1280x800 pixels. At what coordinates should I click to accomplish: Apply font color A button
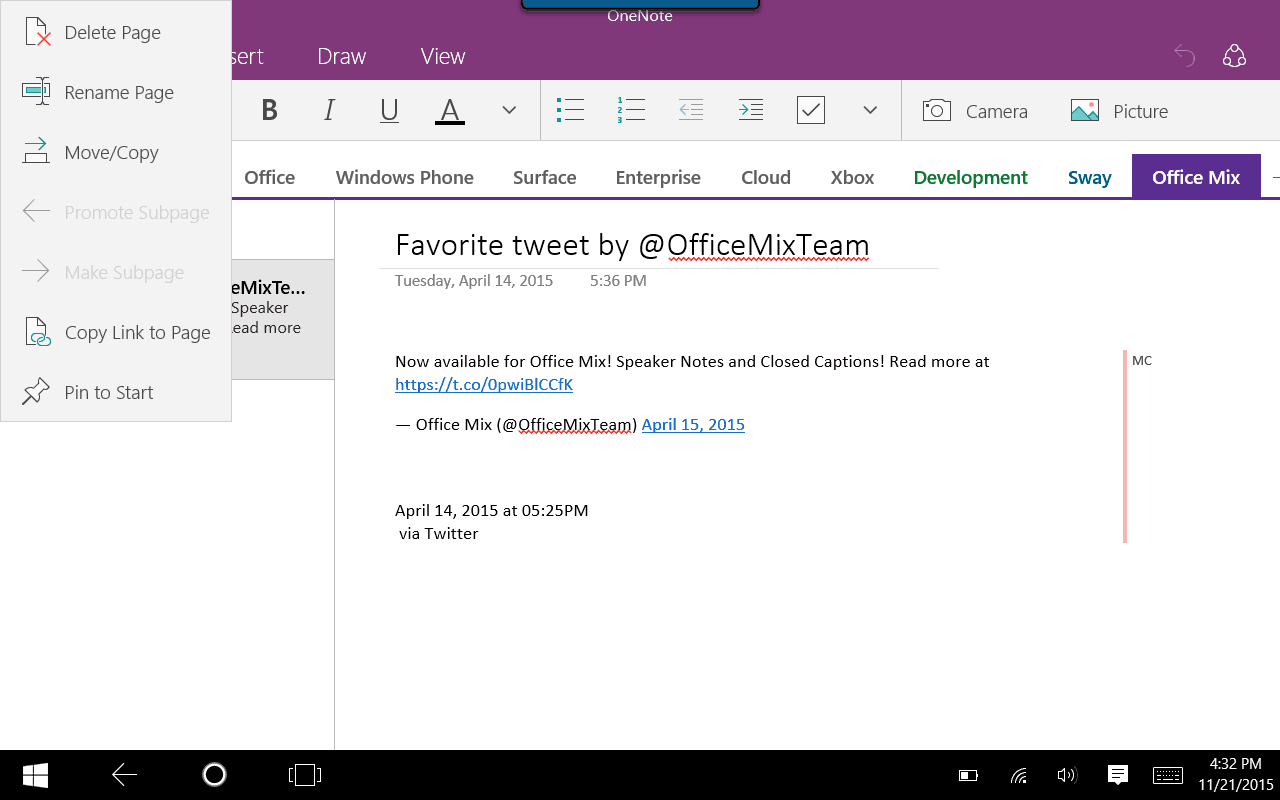pyautogui.click(x=450, y=110)
